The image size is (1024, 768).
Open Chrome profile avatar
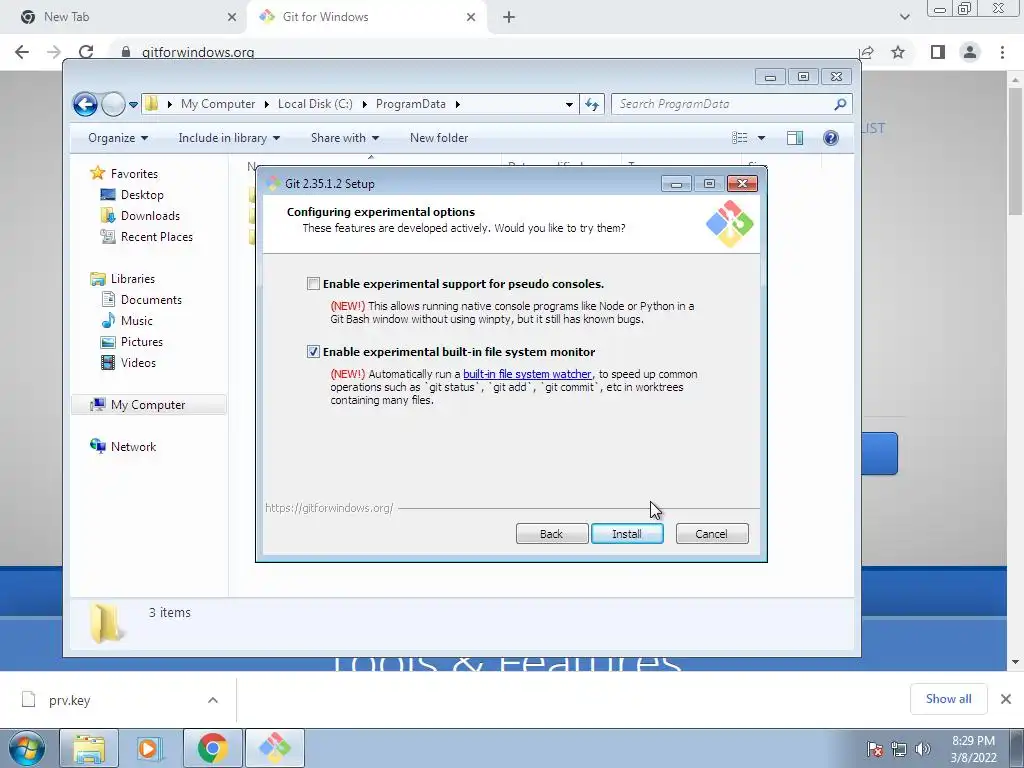(970, 52)
